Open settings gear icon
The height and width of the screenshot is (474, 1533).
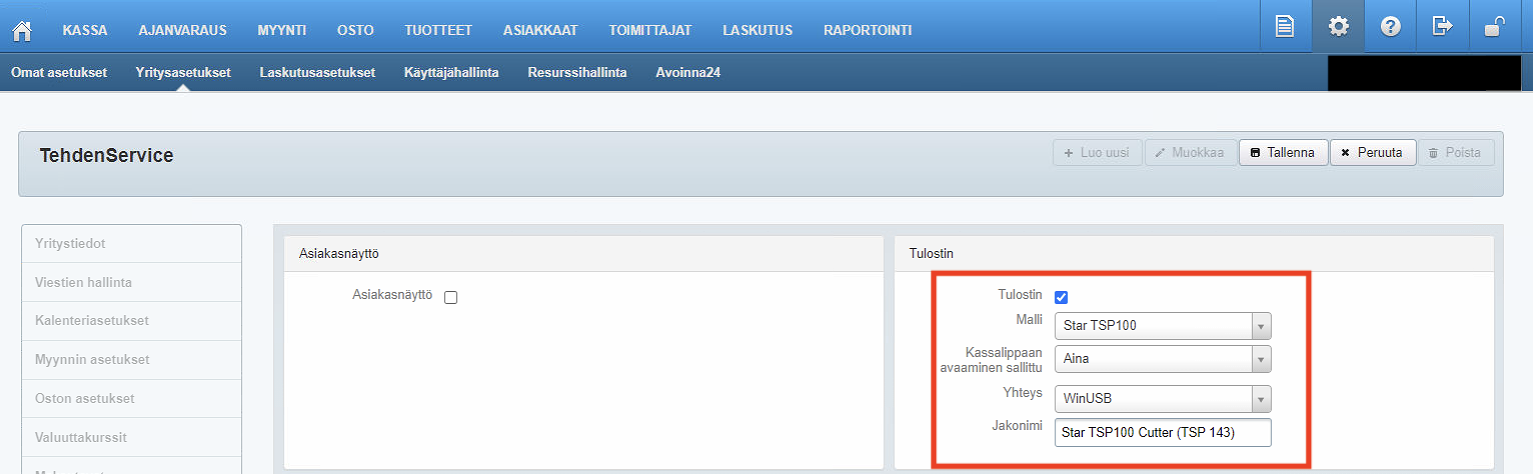coord(1338,27)
